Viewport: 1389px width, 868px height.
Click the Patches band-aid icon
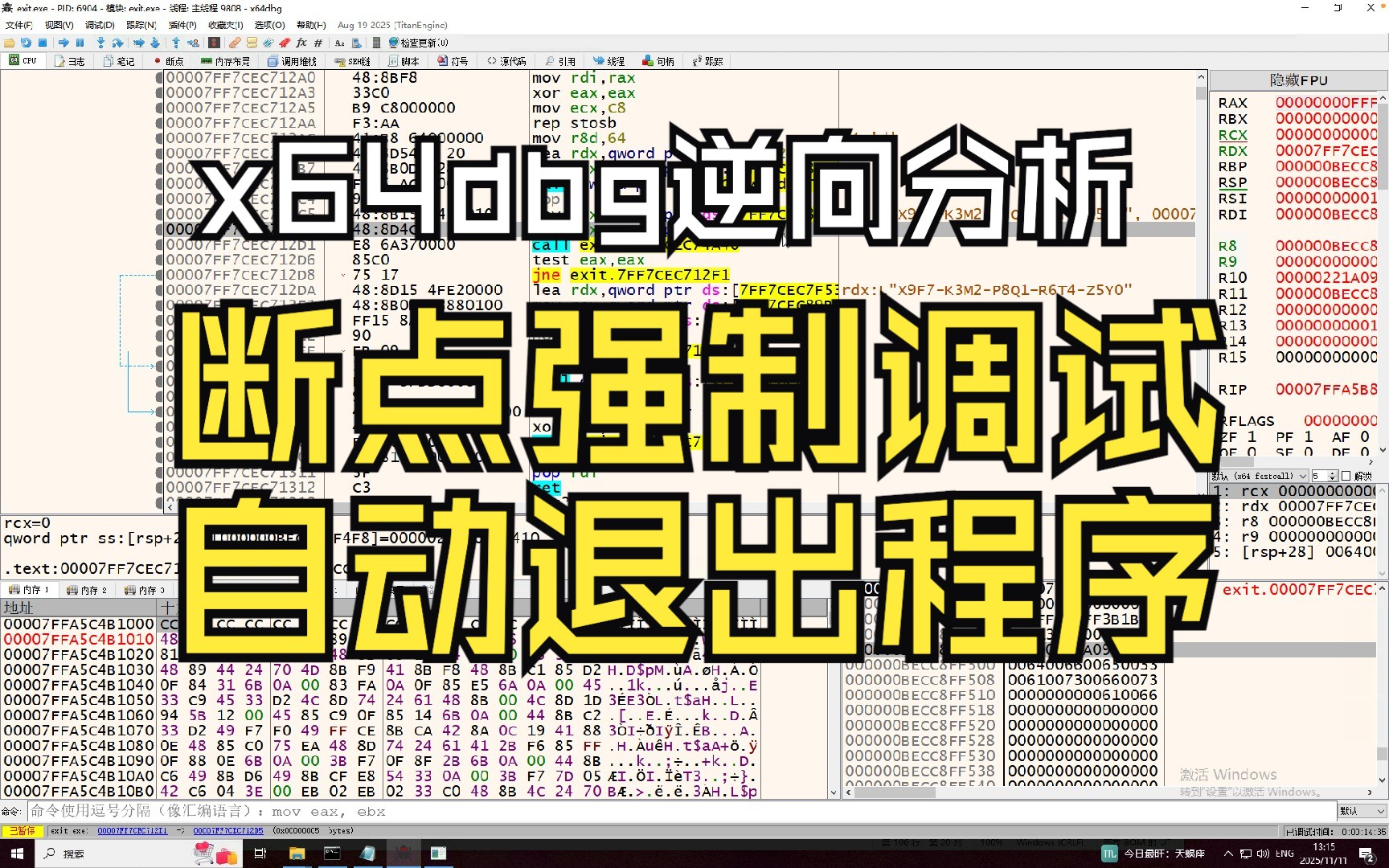(235, 43)
